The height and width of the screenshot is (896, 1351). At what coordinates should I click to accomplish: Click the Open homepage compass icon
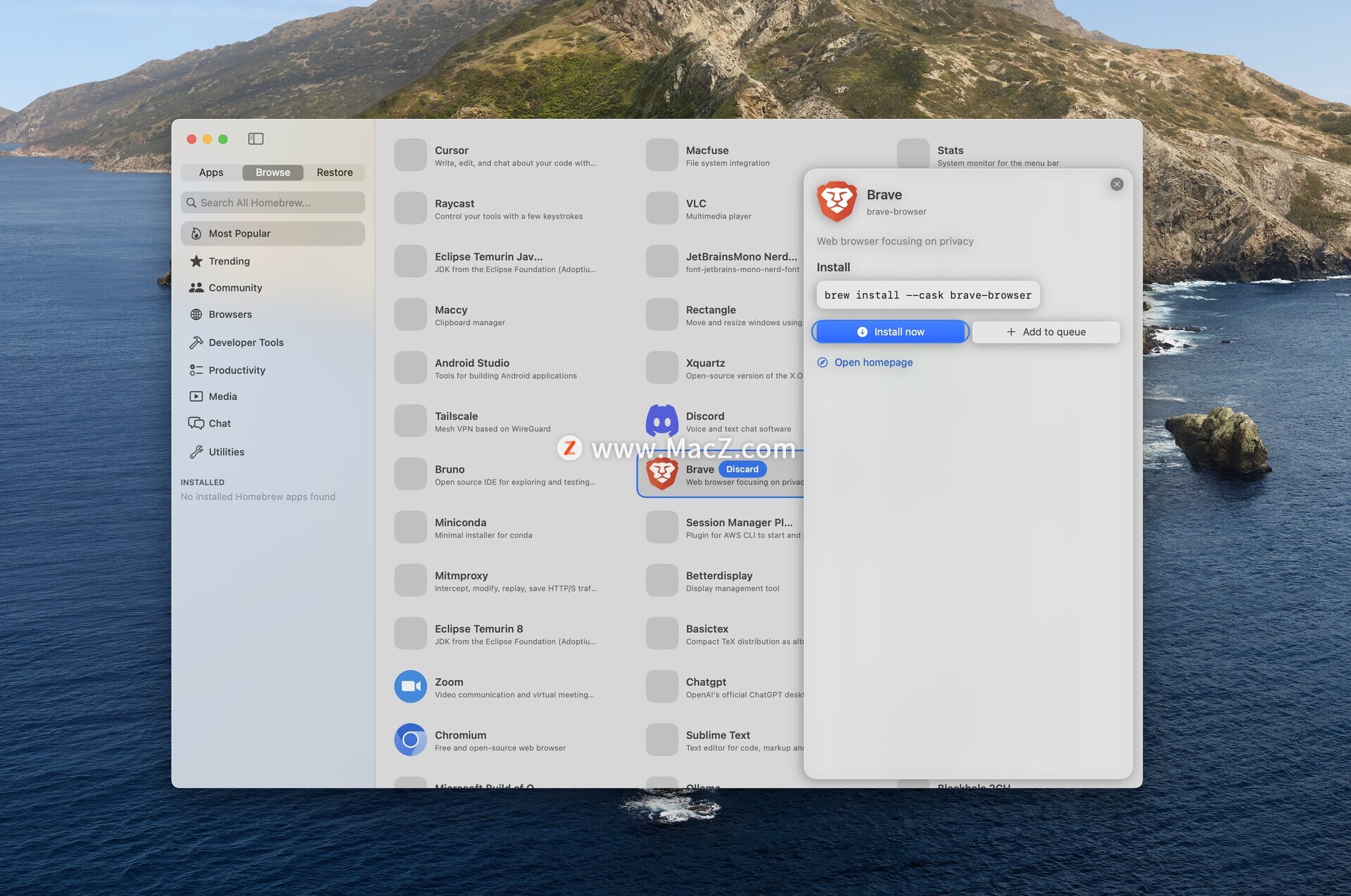823,362
